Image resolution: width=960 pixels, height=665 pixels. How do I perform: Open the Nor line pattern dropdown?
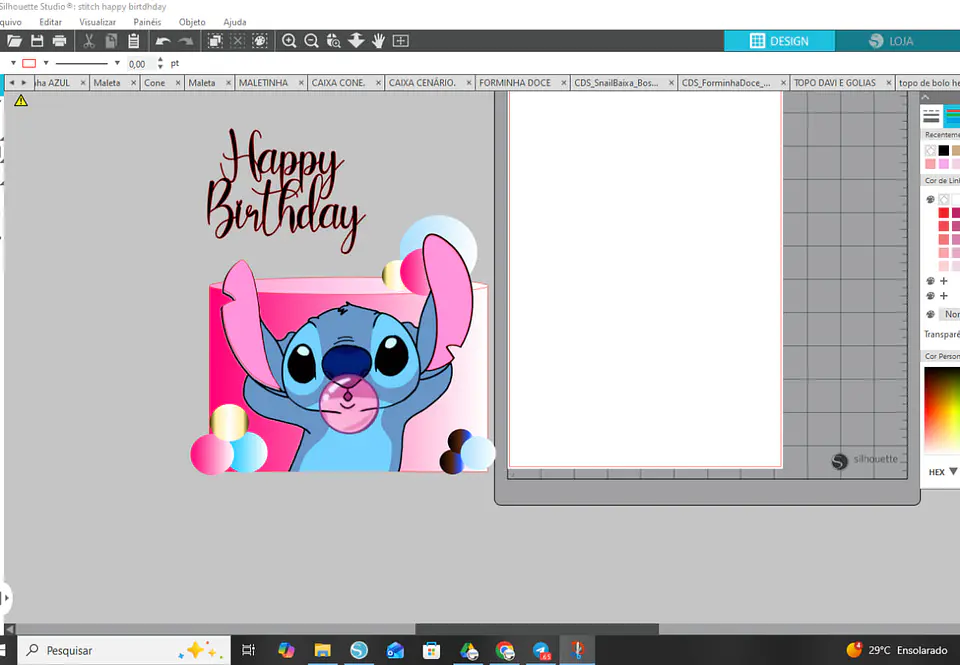point(950,314)
